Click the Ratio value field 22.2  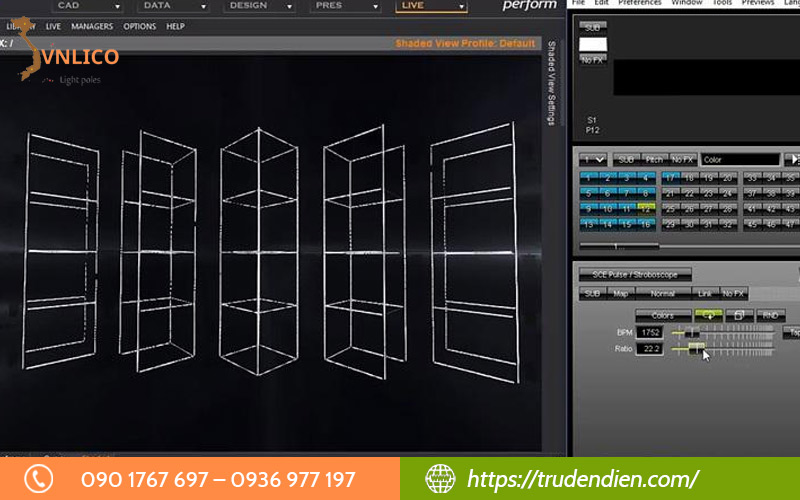(650, 349)
